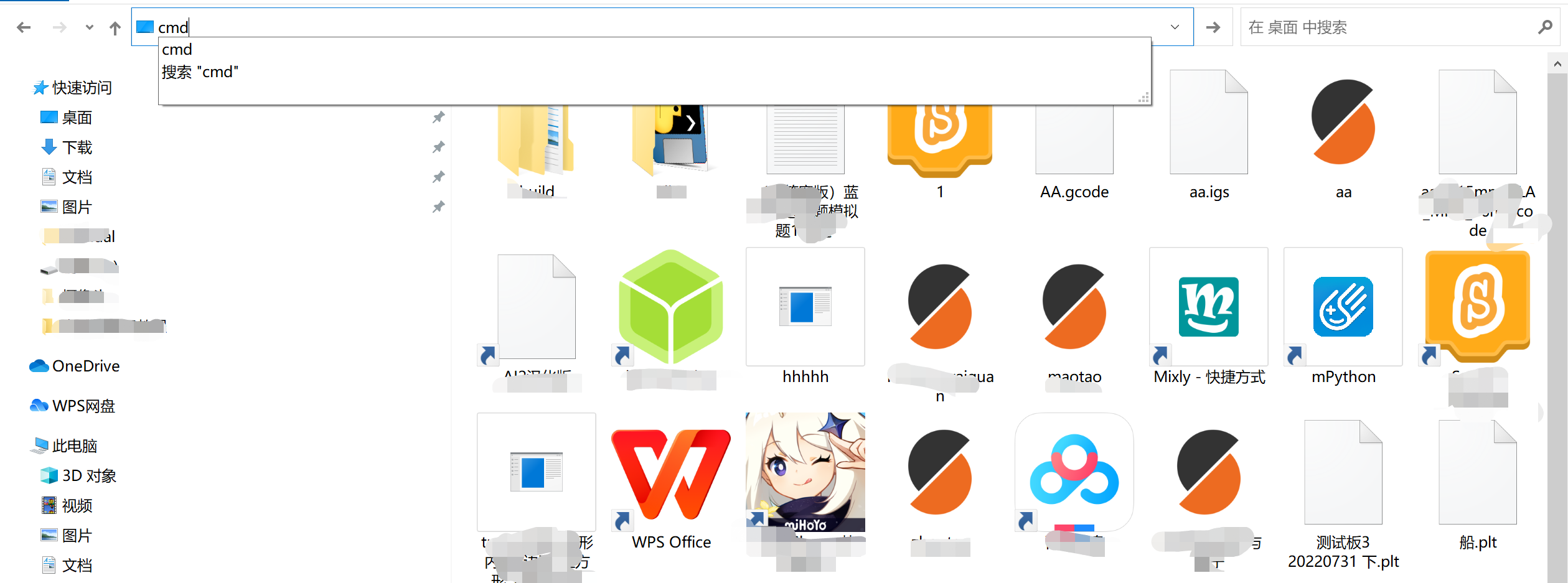
Task: Select the green cube shortcut icon
Action: 671,307
